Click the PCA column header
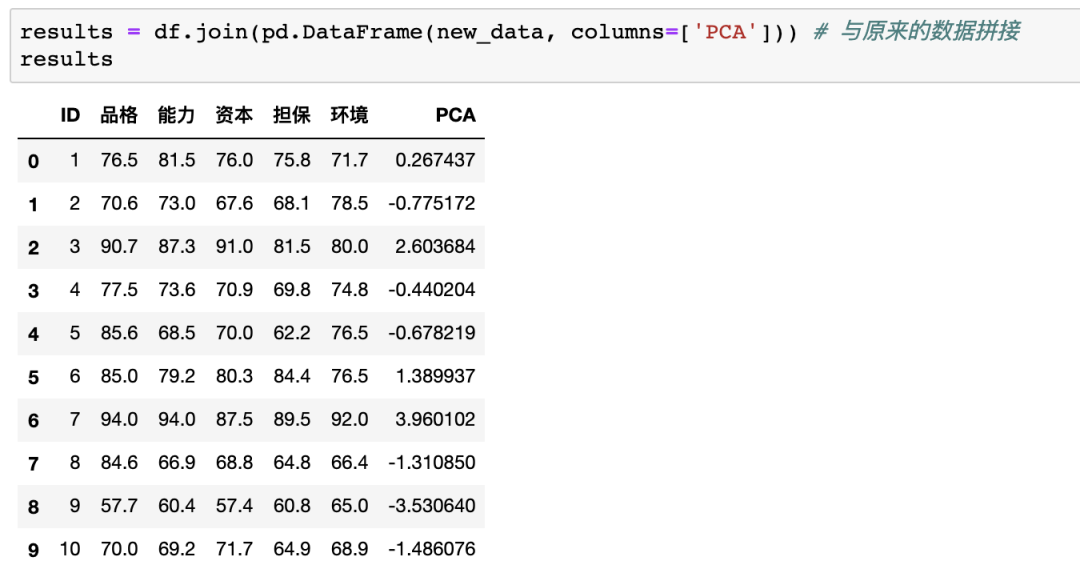Viewport: 1080px width, 573px height. [455, 115]
